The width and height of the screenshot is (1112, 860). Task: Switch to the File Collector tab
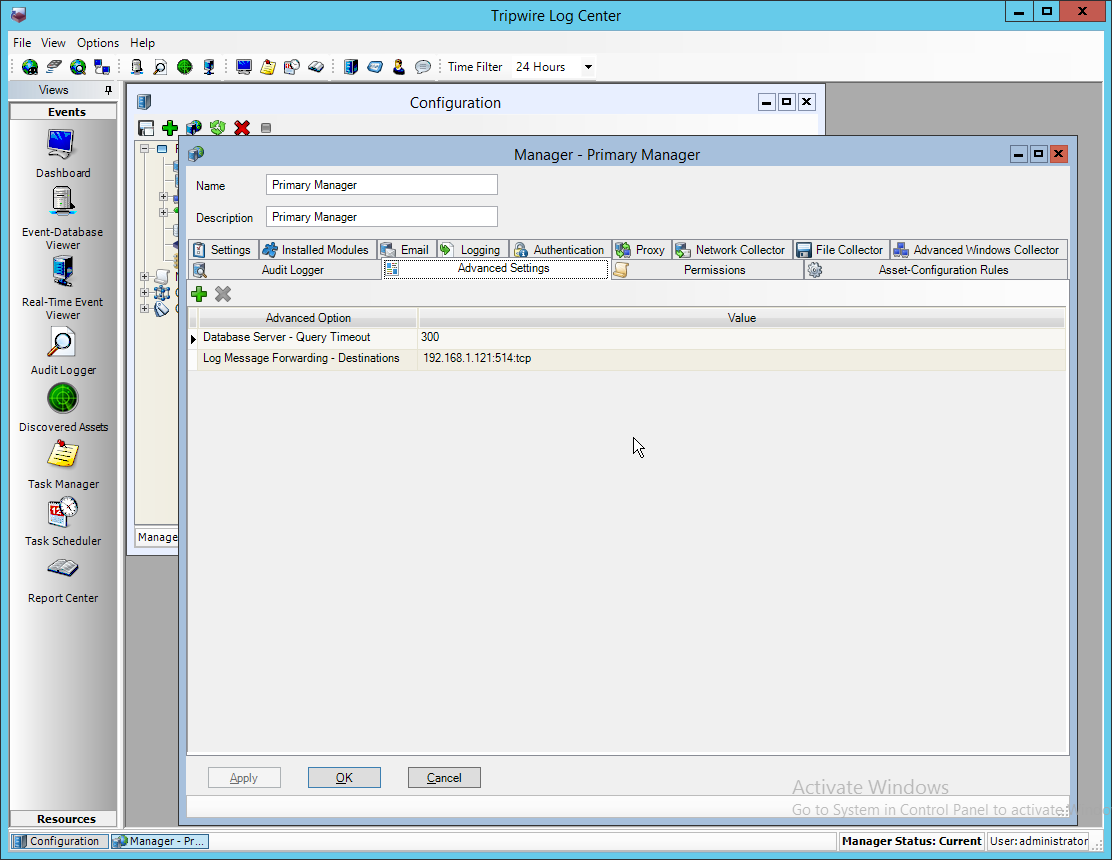pos(841,250)
